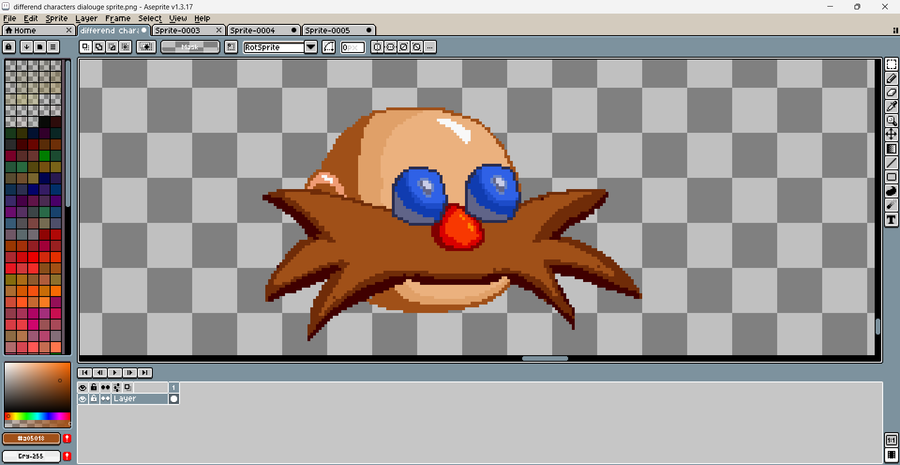Open the palette presets icon

click(40, 47)
